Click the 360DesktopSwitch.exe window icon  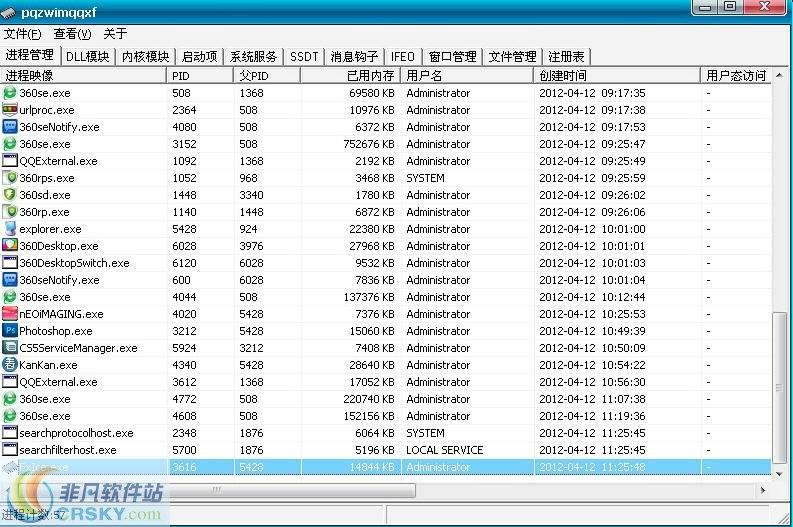pyautogui.click(x=10, y=262)
